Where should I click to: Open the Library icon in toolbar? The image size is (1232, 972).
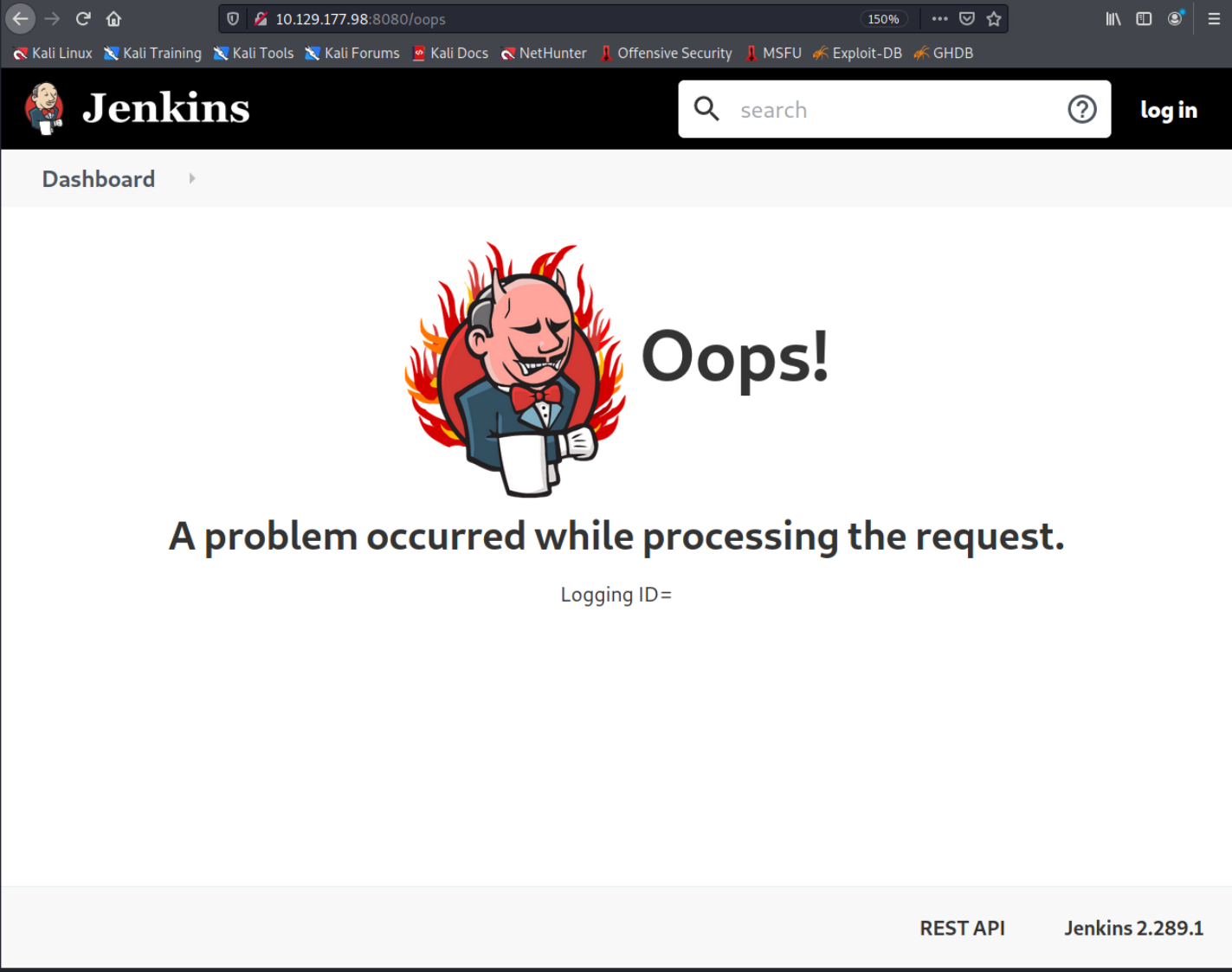pos(1113,18)
